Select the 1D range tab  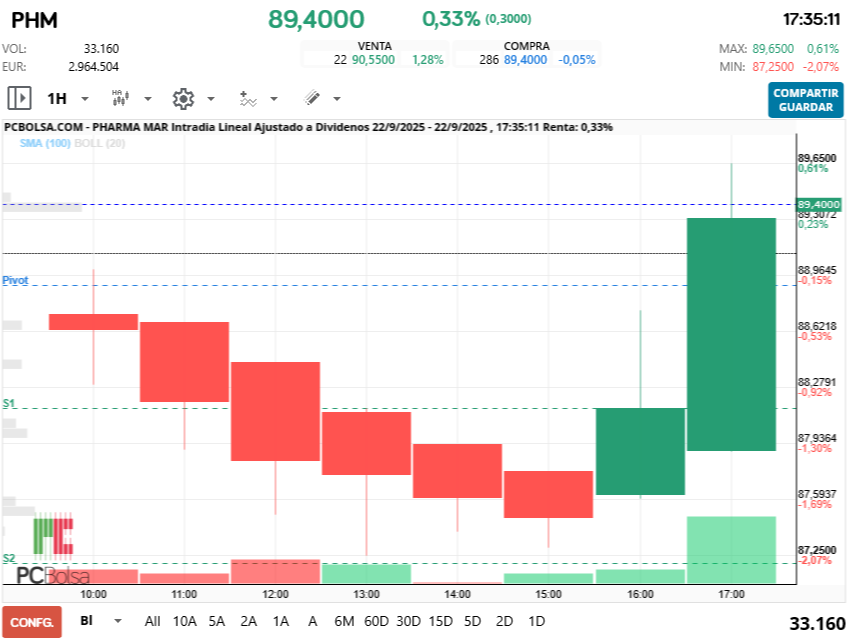coord(537,621)
